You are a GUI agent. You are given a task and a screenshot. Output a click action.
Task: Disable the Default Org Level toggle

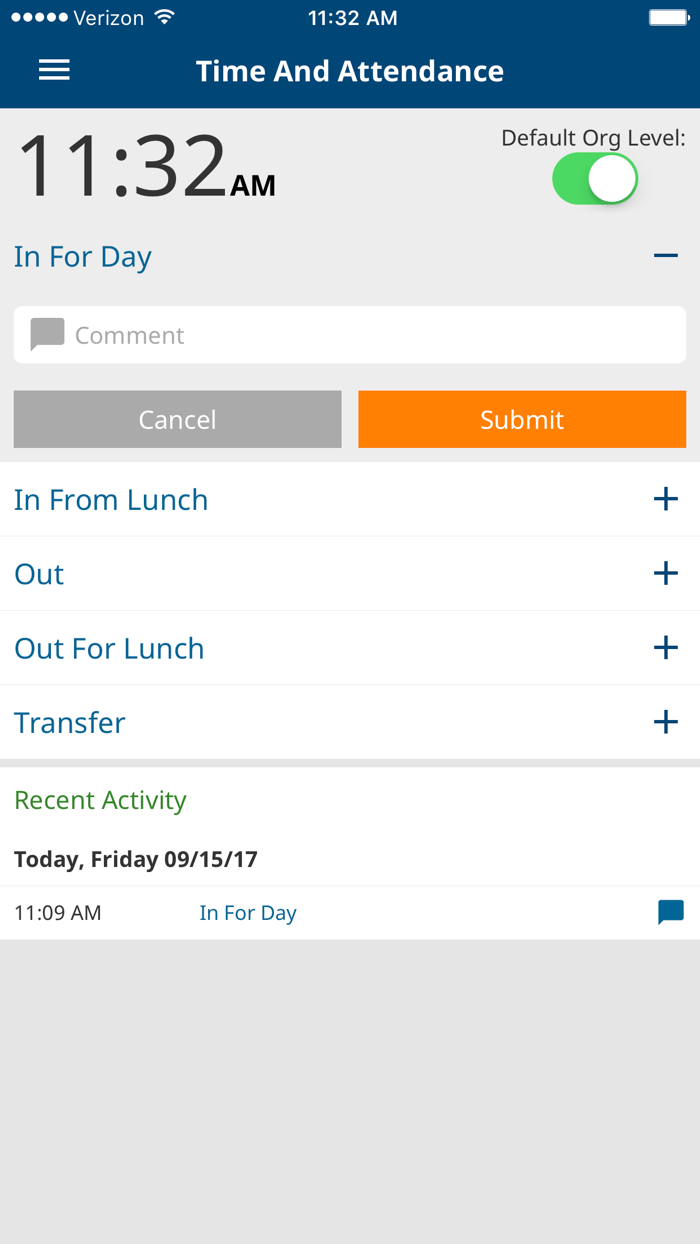click(594, 178)
